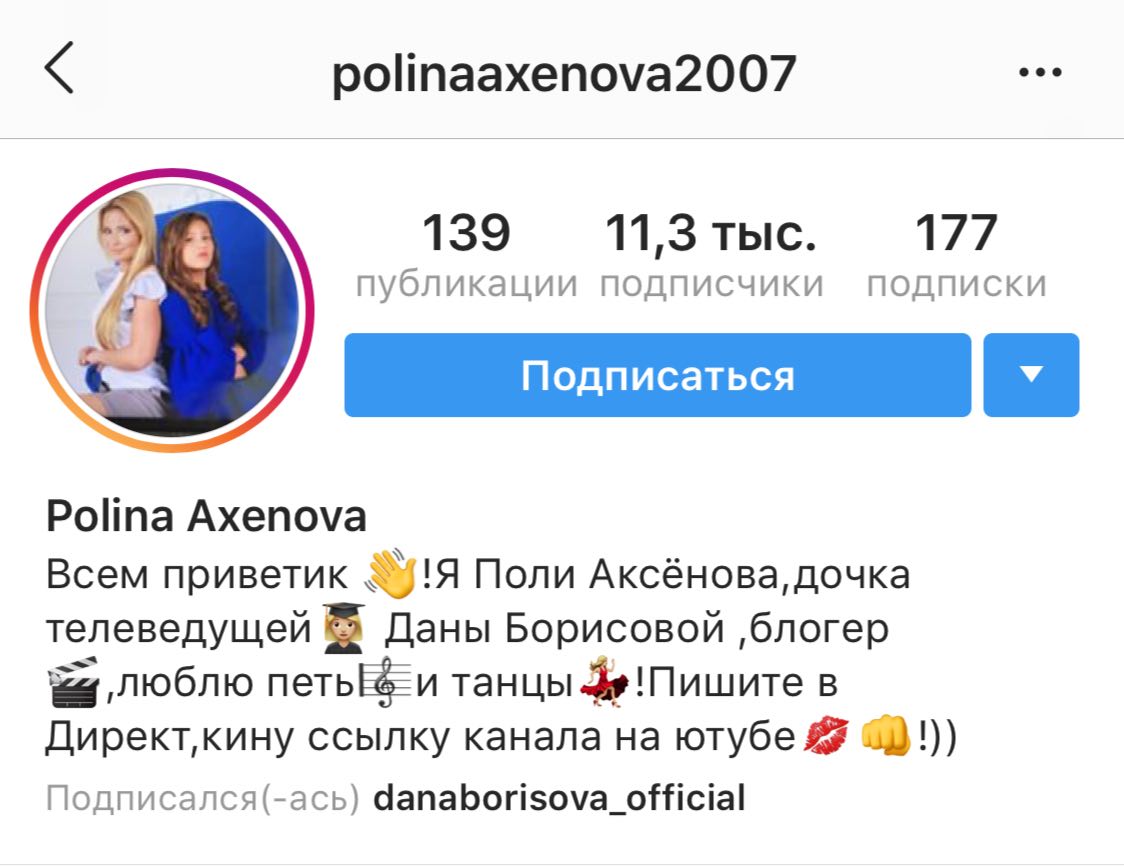This screenshot has height=866, width=1124.
Task: Open danaborisova_official mutual follower profile
Action: pyautogui.click(x=559, y=798)
